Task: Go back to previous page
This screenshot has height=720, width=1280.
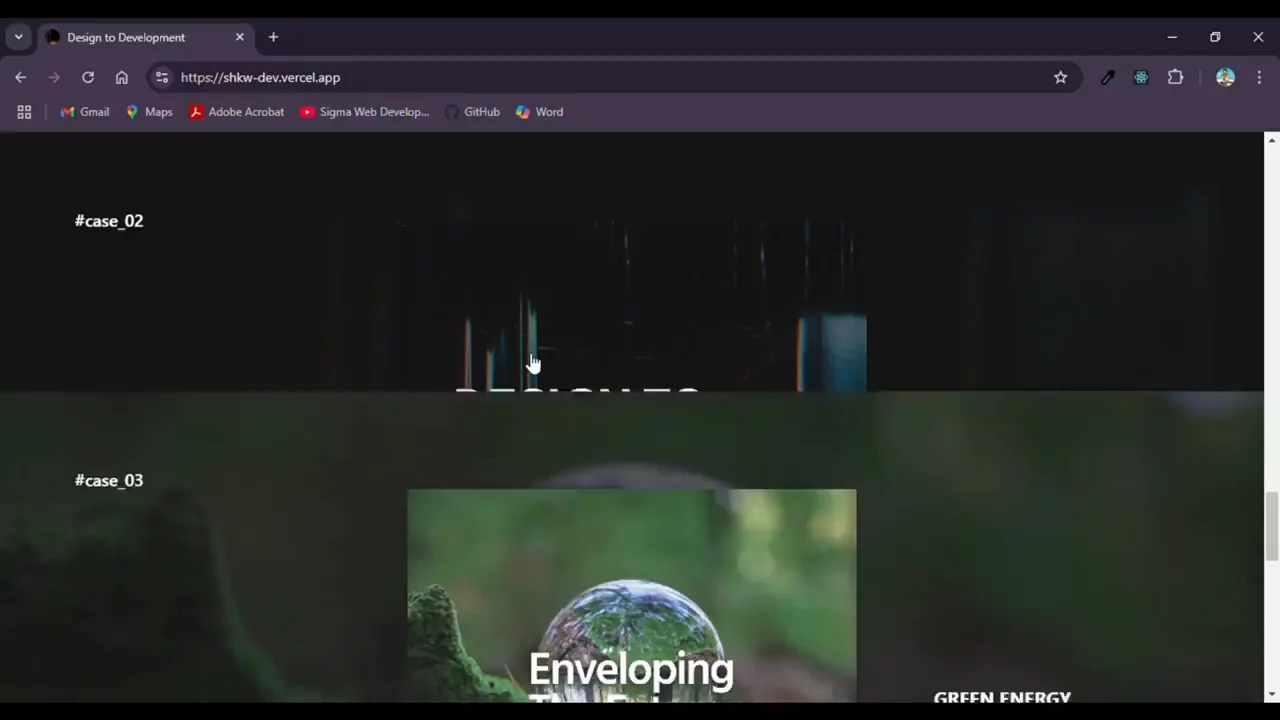Action: tap(21, 77)
